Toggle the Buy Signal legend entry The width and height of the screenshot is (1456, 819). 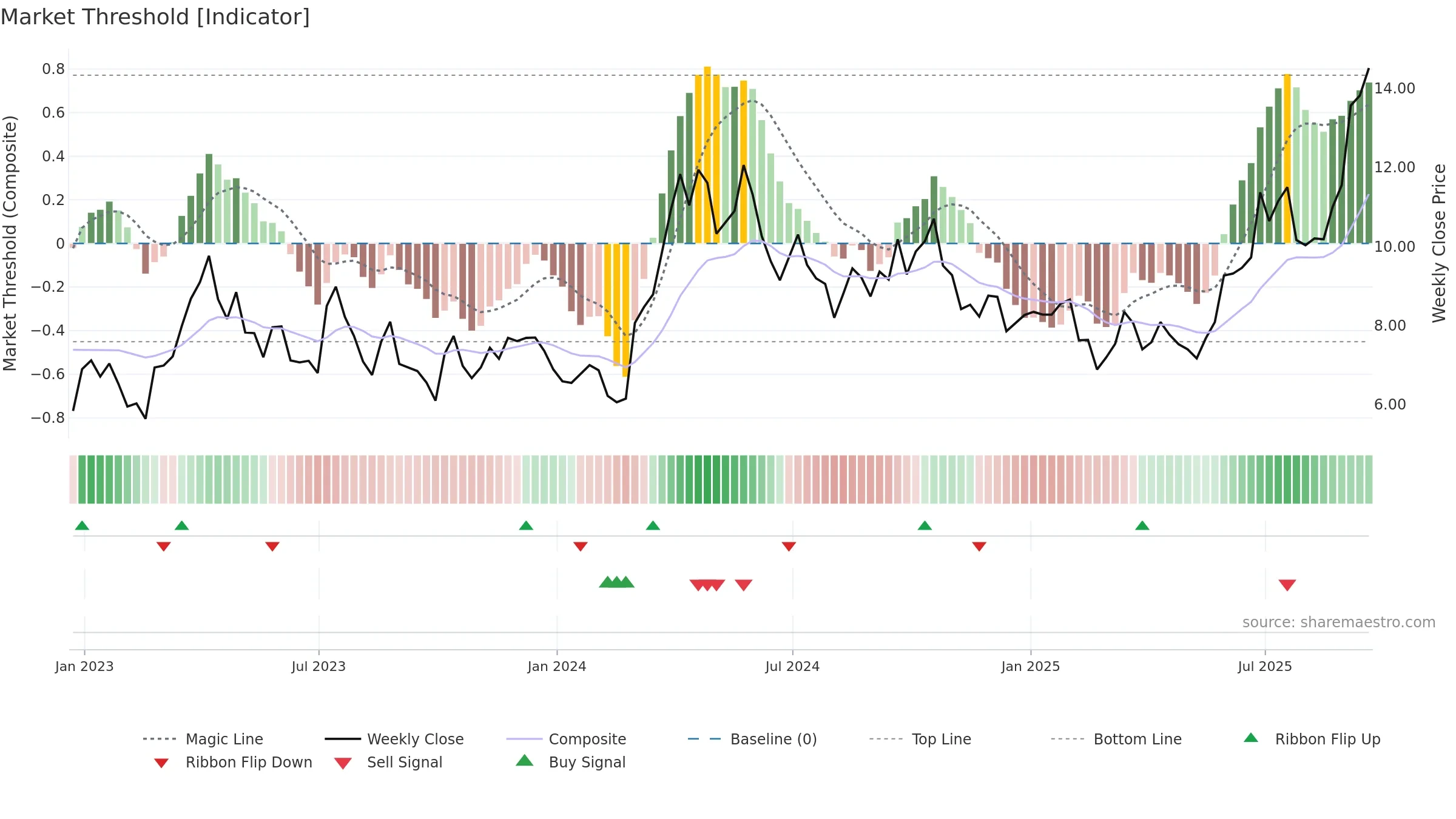[x=570, y=762]
